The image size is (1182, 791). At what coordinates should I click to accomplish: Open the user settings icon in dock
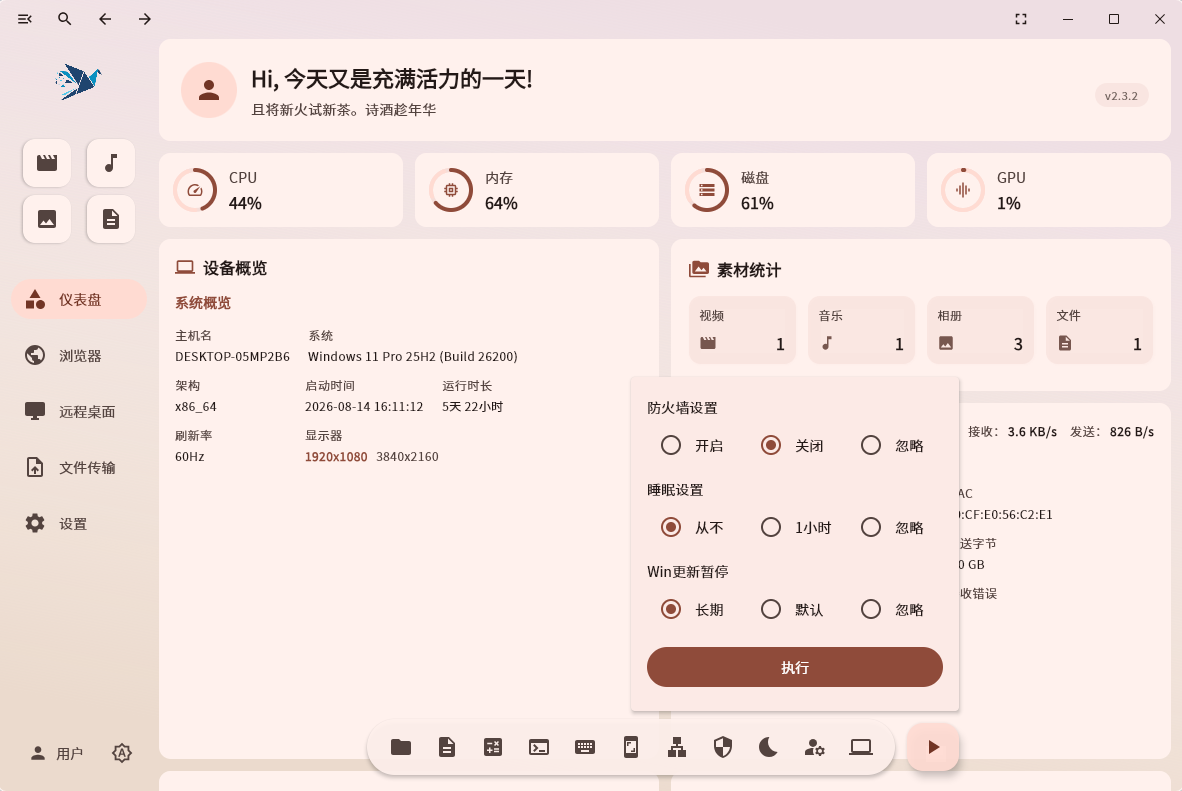click(x=814, y=747)
